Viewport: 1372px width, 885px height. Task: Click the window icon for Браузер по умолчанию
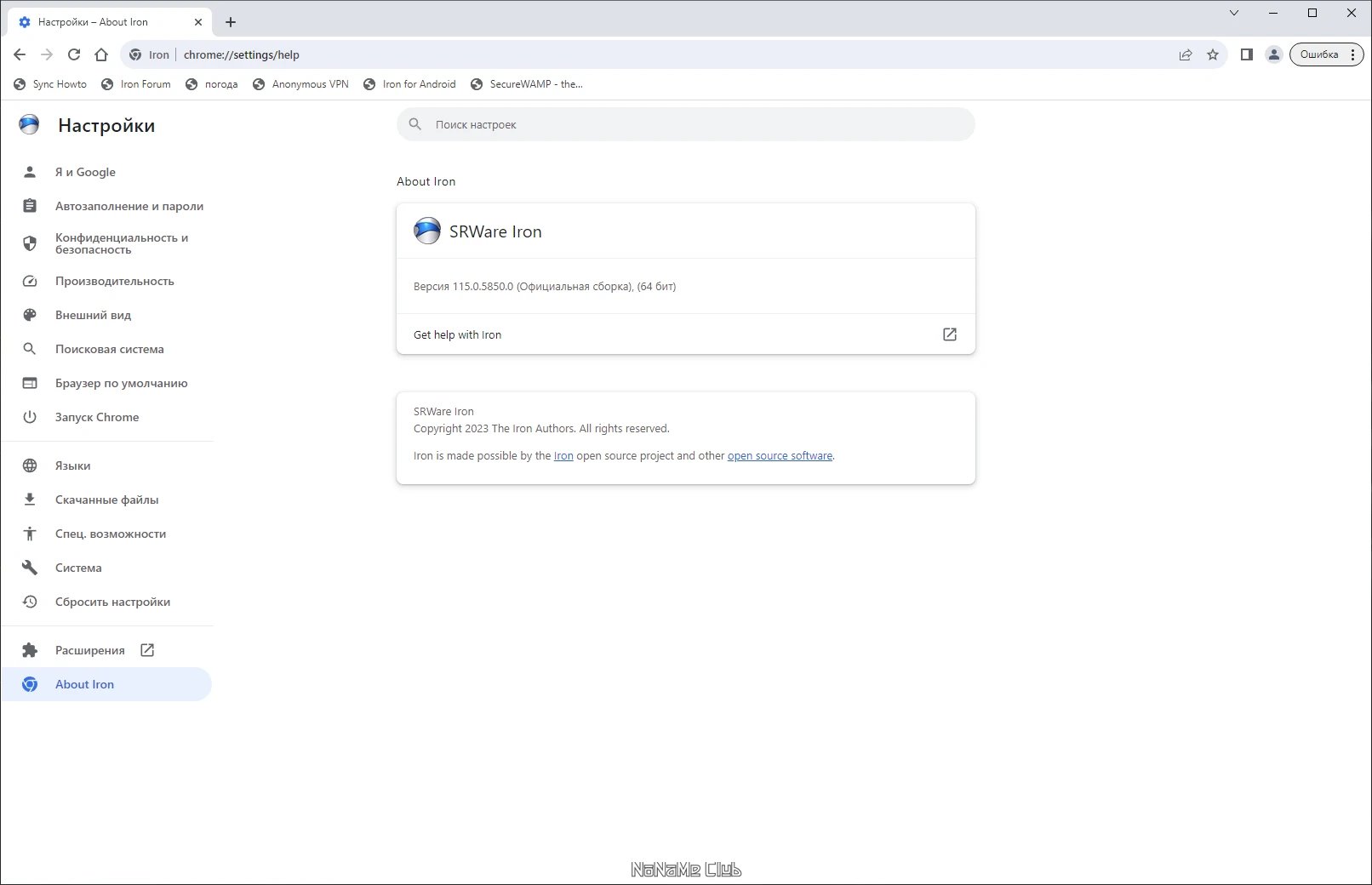(30, 383)
